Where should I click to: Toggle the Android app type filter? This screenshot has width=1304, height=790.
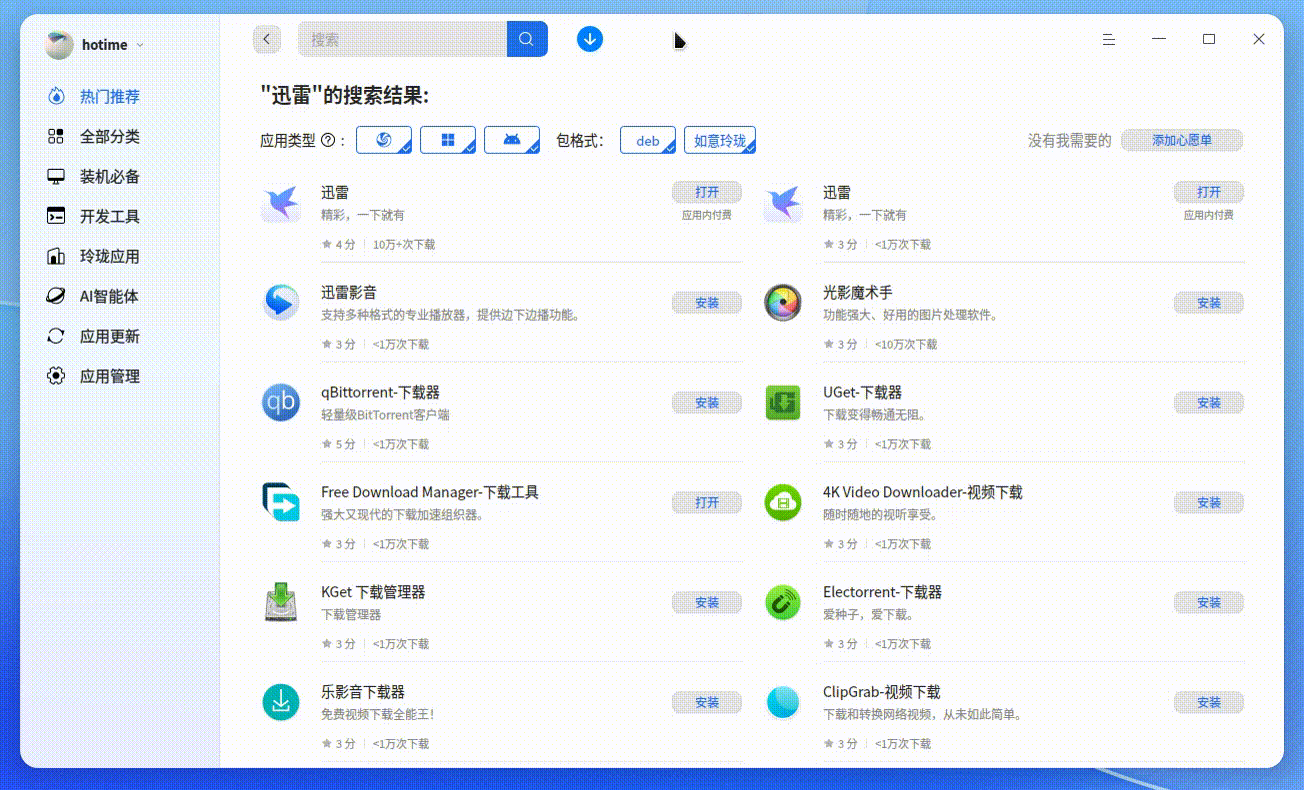tap(512, 140)
